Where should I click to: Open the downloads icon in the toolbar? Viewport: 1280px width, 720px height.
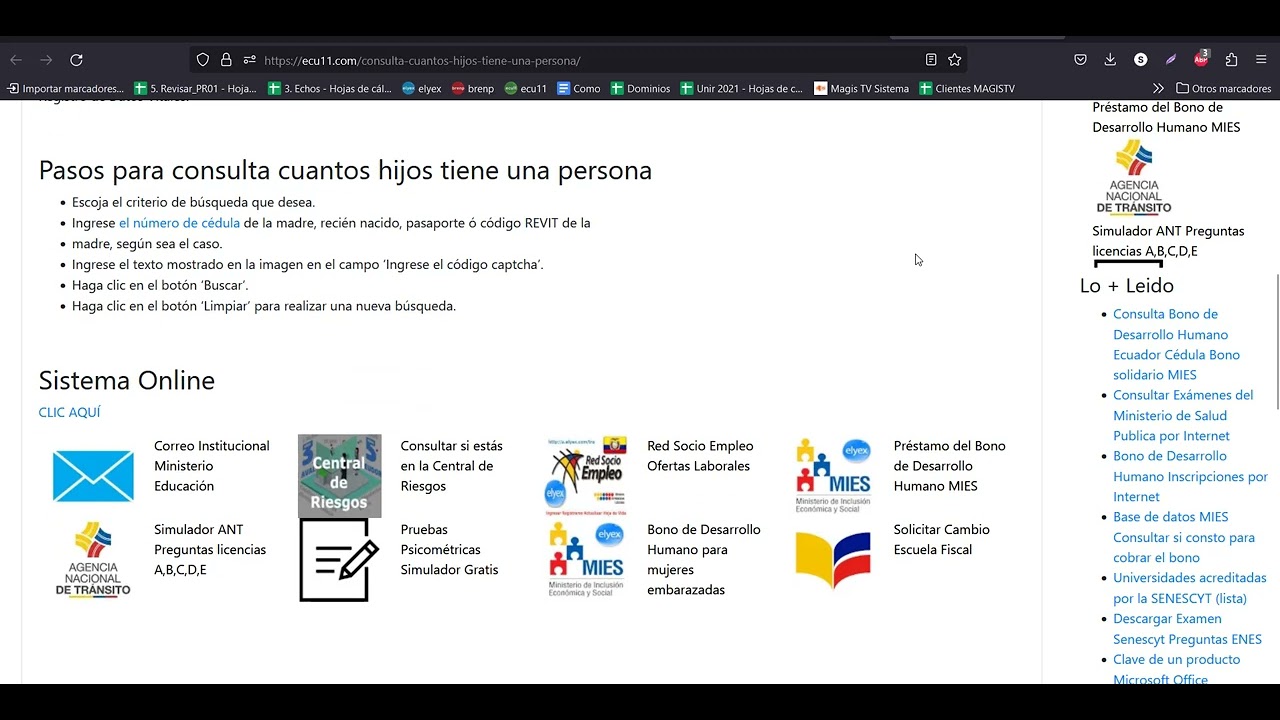[x=1110, y=59]
